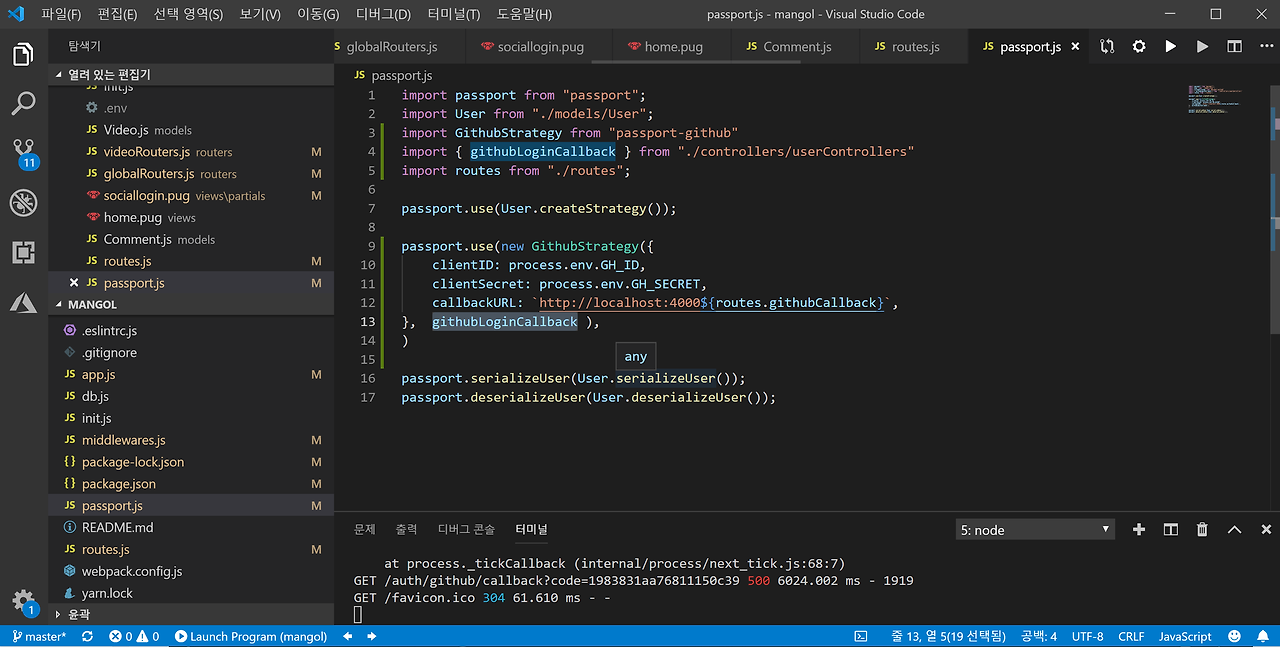Screen dimensions: 1280x647
Task: Open the Search view in activity bar
Action: [23, 103]
